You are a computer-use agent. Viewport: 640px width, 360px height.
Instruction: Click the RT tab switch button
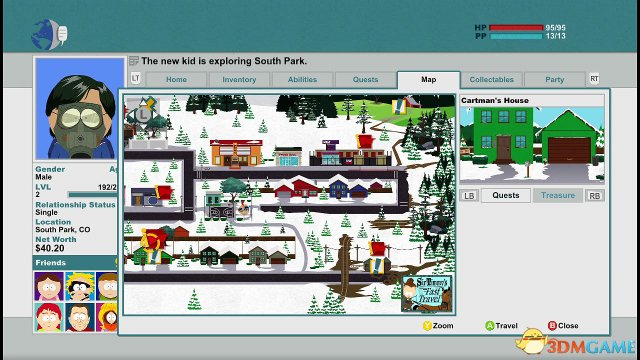pos(594,78)
